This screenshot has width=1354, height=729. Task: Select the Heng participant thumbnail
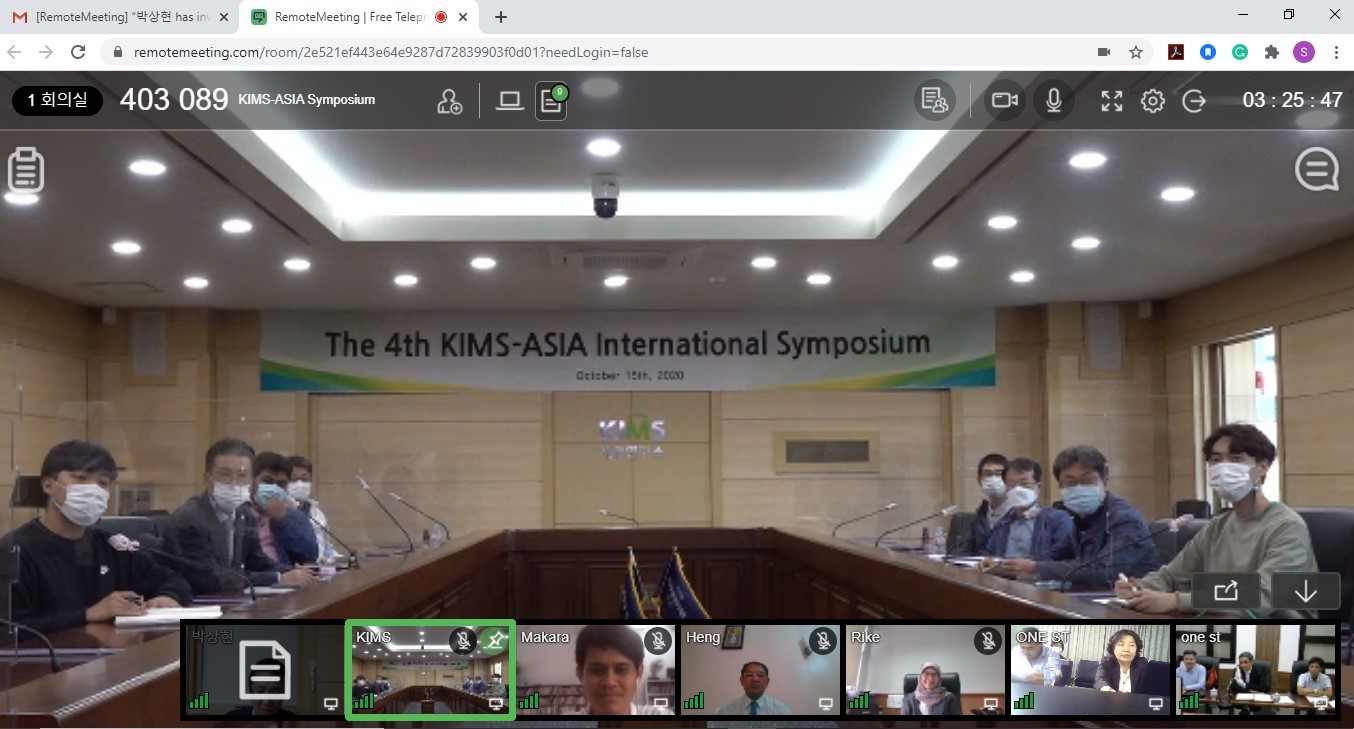click(760, 669)
